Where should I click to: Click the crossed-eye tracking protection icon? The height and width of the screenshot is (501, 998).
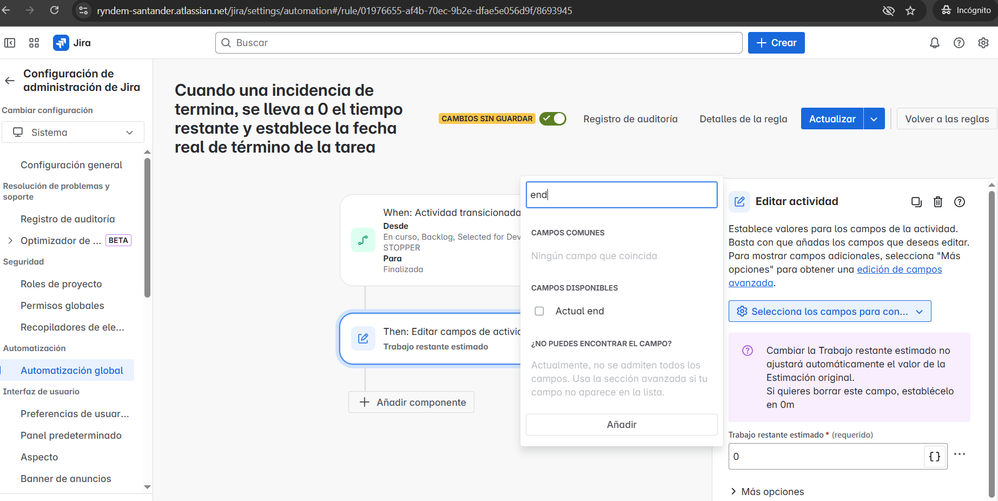click(x=889, y=10)
